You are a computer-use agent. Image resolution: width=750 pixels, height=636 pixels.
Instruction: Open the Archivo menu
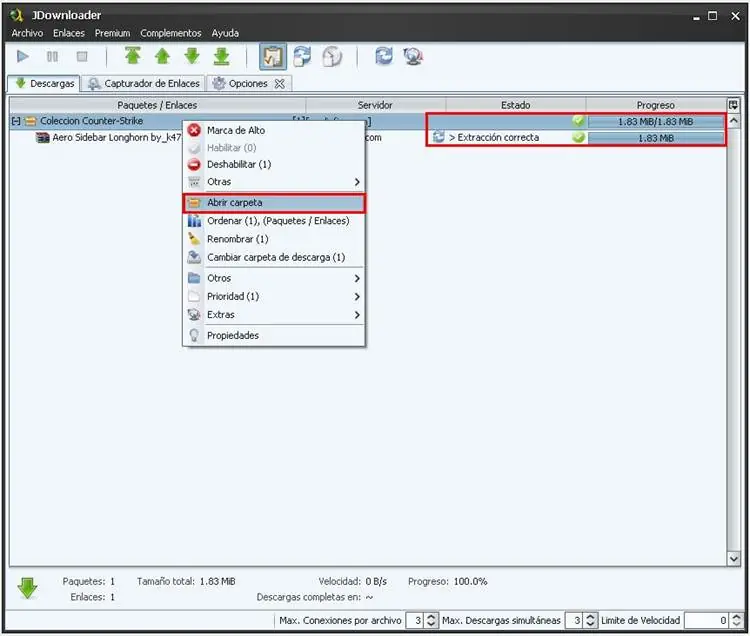[27, 33]
